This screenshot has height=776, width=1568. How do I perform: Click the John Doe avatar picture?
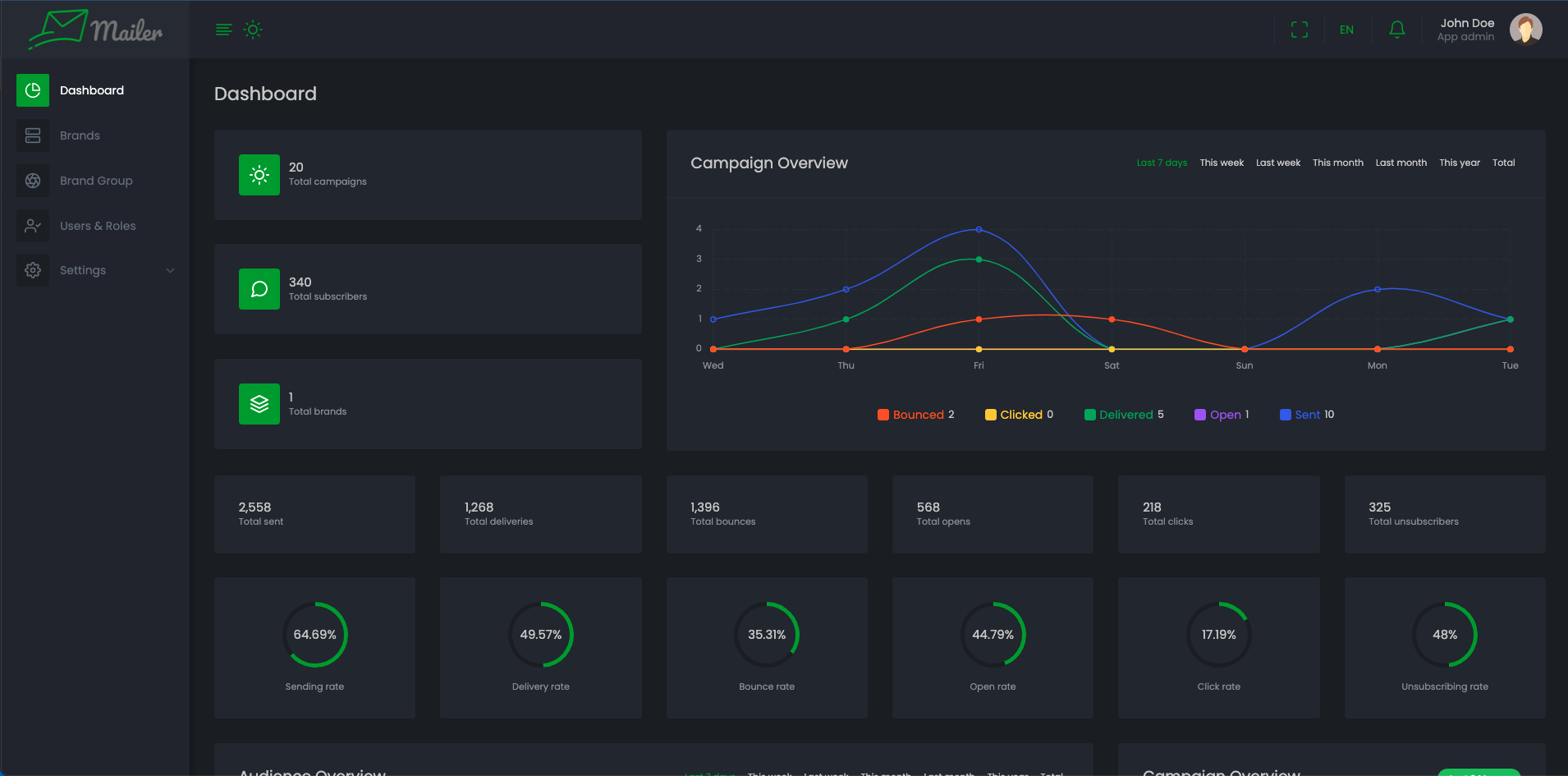coord(1525,30)
